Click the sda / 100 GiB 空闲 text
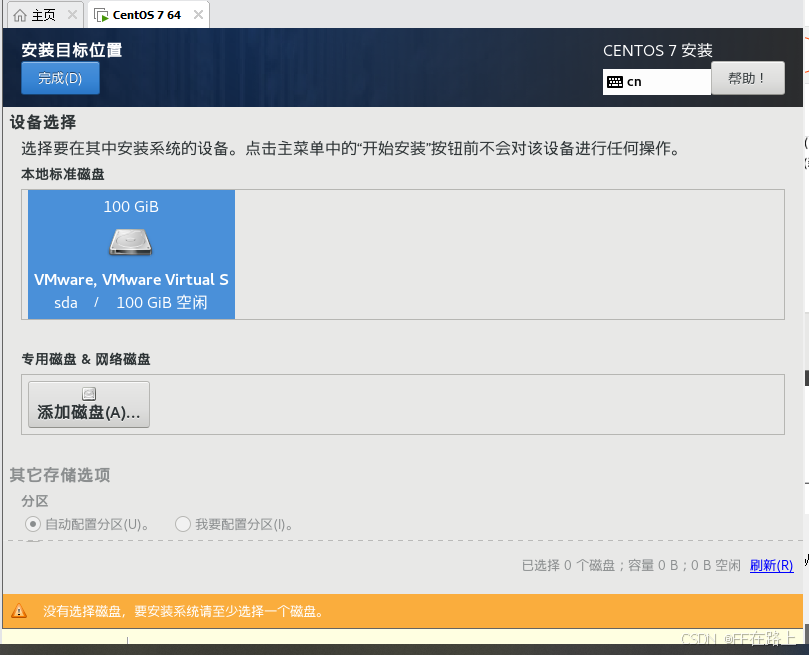Image resolution: width=809 pixels, height=655 pixels. pos(131,302)
